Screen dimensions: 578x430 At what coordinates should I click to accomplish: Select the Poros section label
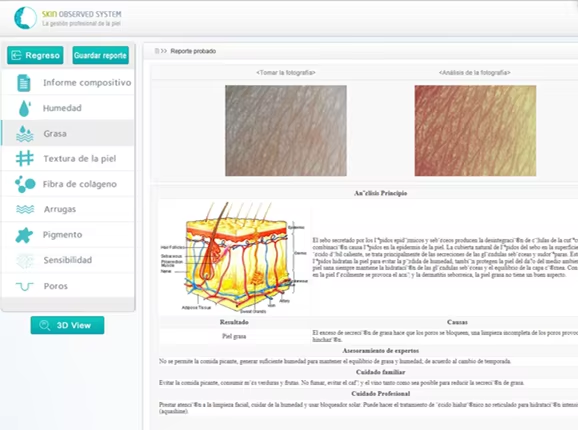click(x=56, y=286)
